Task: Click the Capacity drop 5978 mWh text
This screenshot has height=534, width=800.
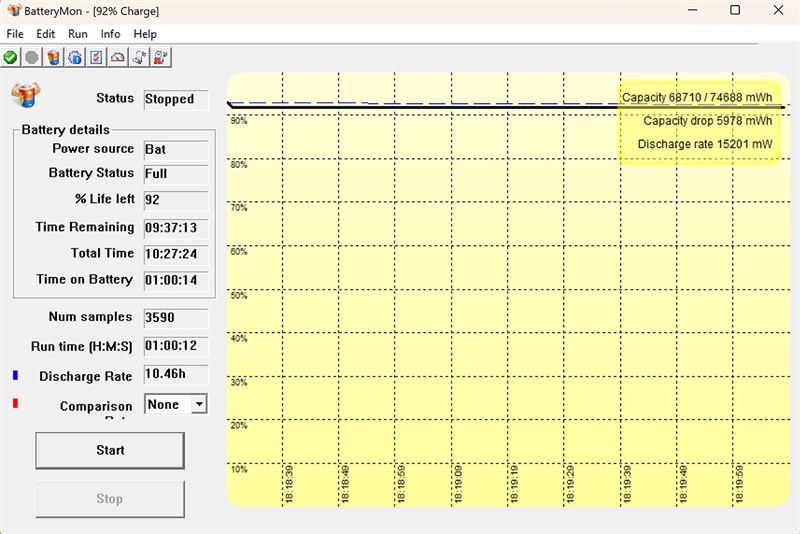Action: coord(708,121)
